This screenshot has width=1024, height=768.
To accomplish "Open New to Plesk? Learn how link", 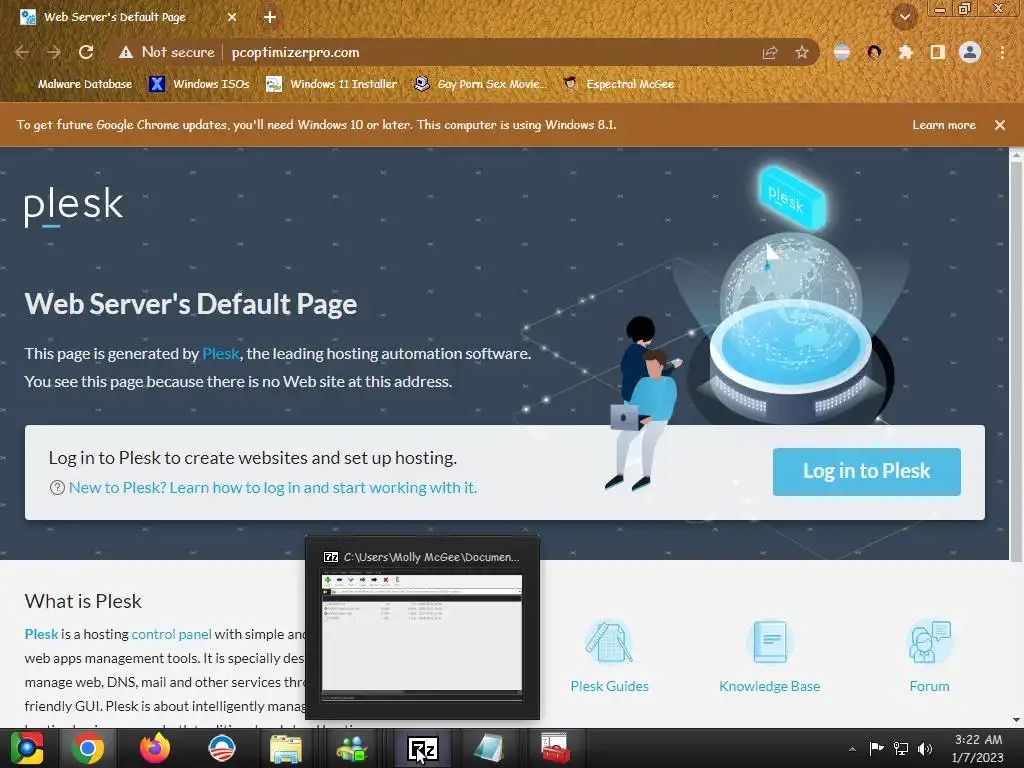I will tap(273, 488).
